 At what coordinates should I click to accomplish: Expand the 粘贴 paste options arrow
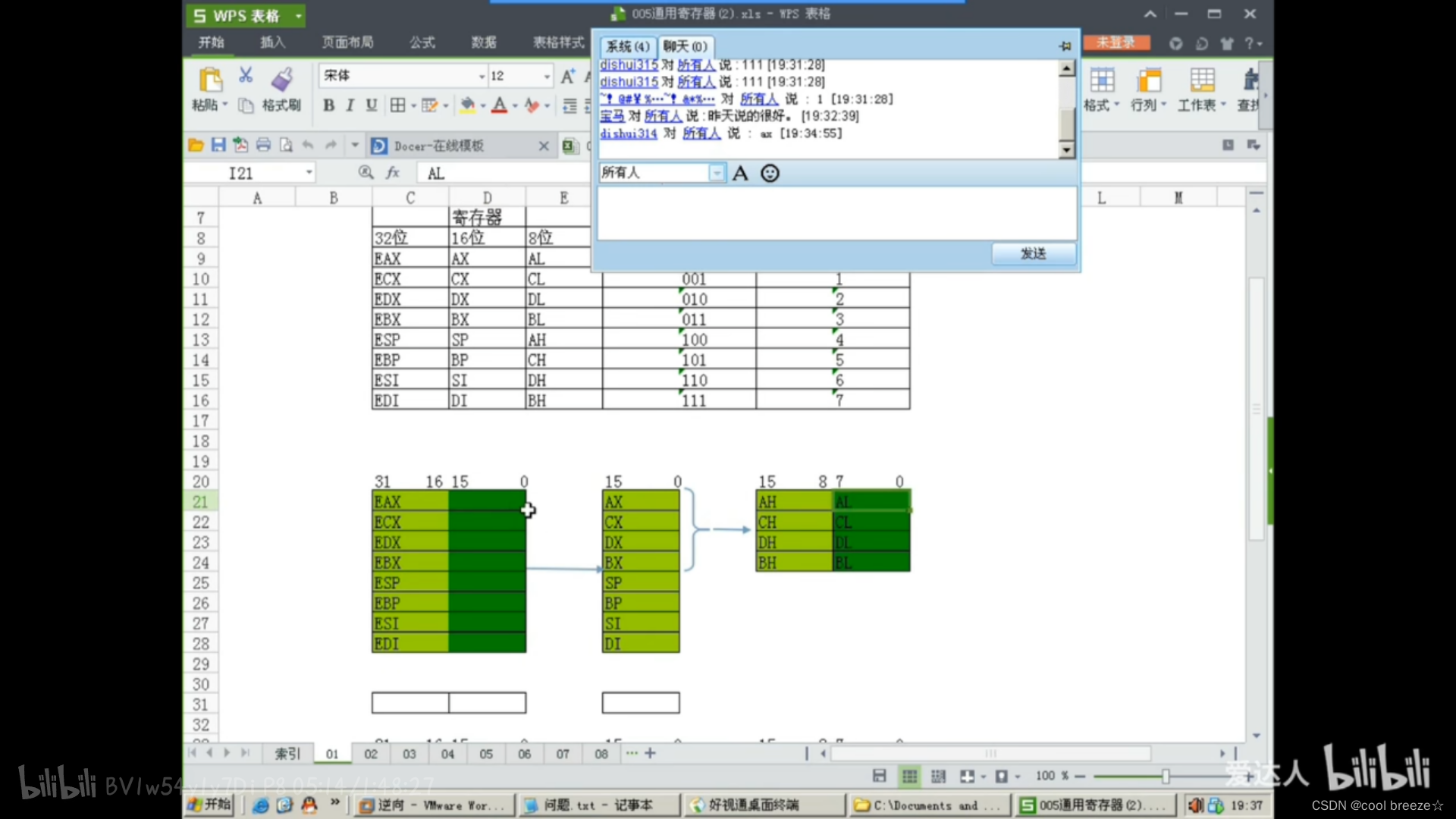[225, 105]
